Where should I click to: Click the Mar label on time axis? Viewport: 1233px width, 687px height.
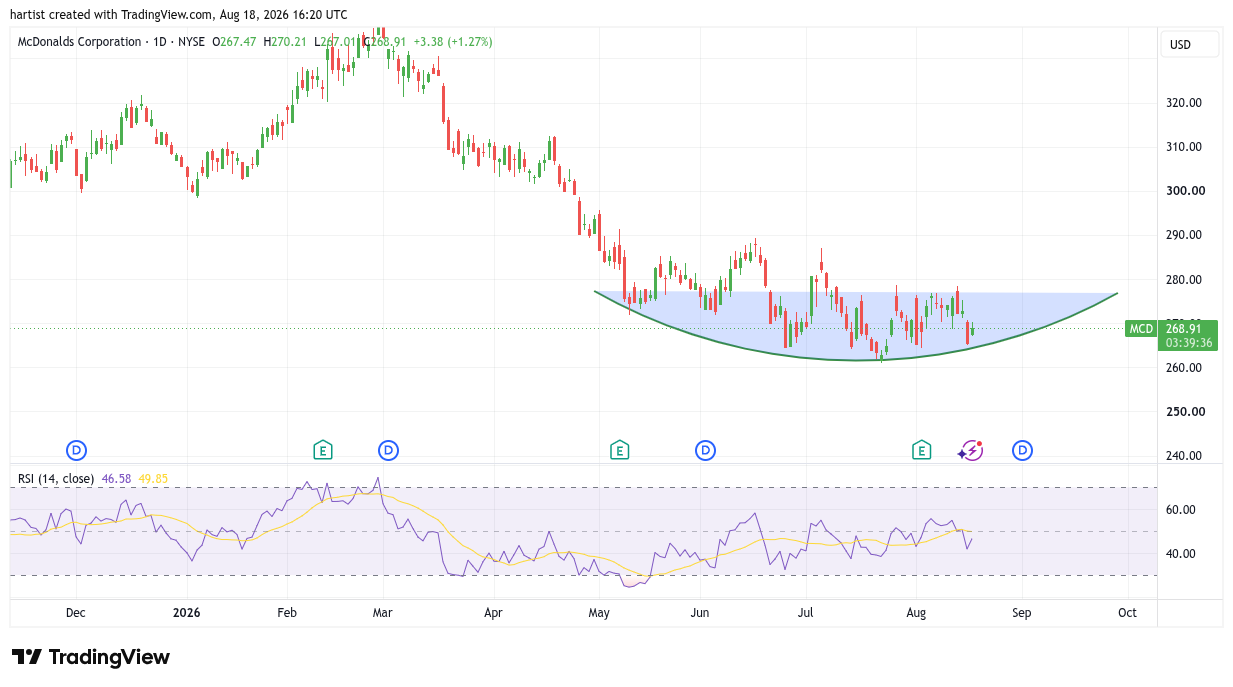381,612
